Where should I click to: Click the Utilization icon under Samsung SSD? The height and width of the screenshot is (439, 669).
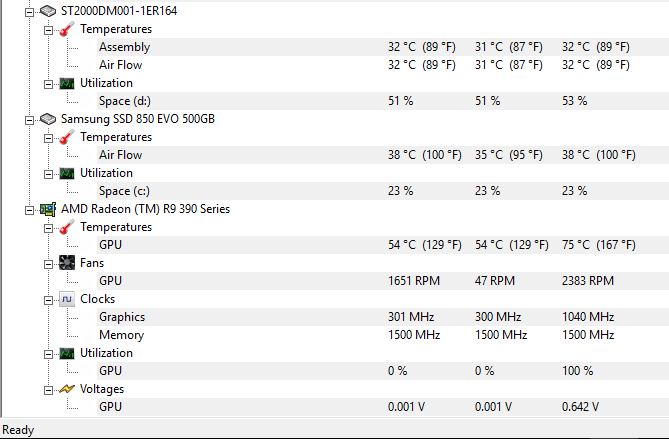click(66, 173)
